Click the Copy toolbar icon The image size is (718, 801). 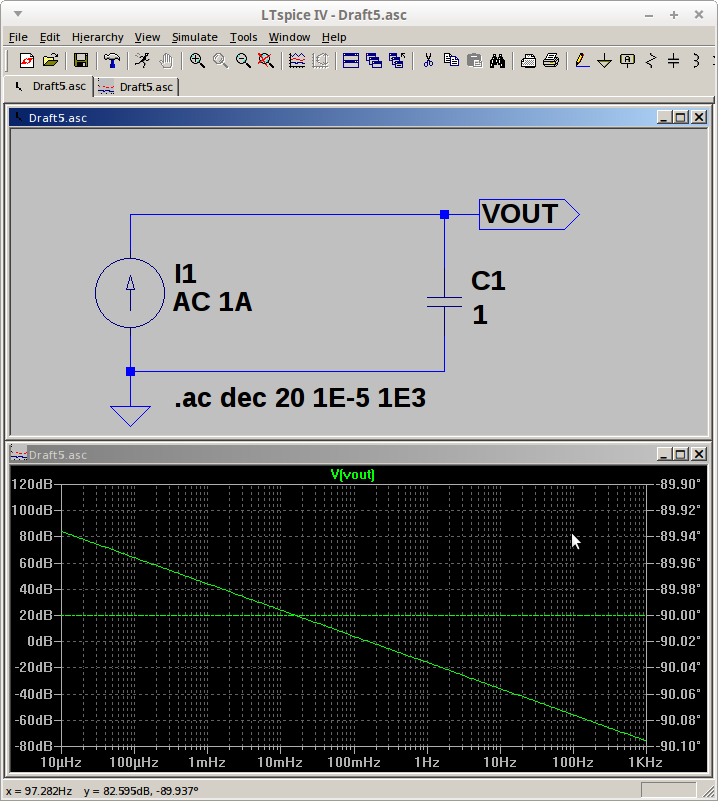[x=451, y=60]
